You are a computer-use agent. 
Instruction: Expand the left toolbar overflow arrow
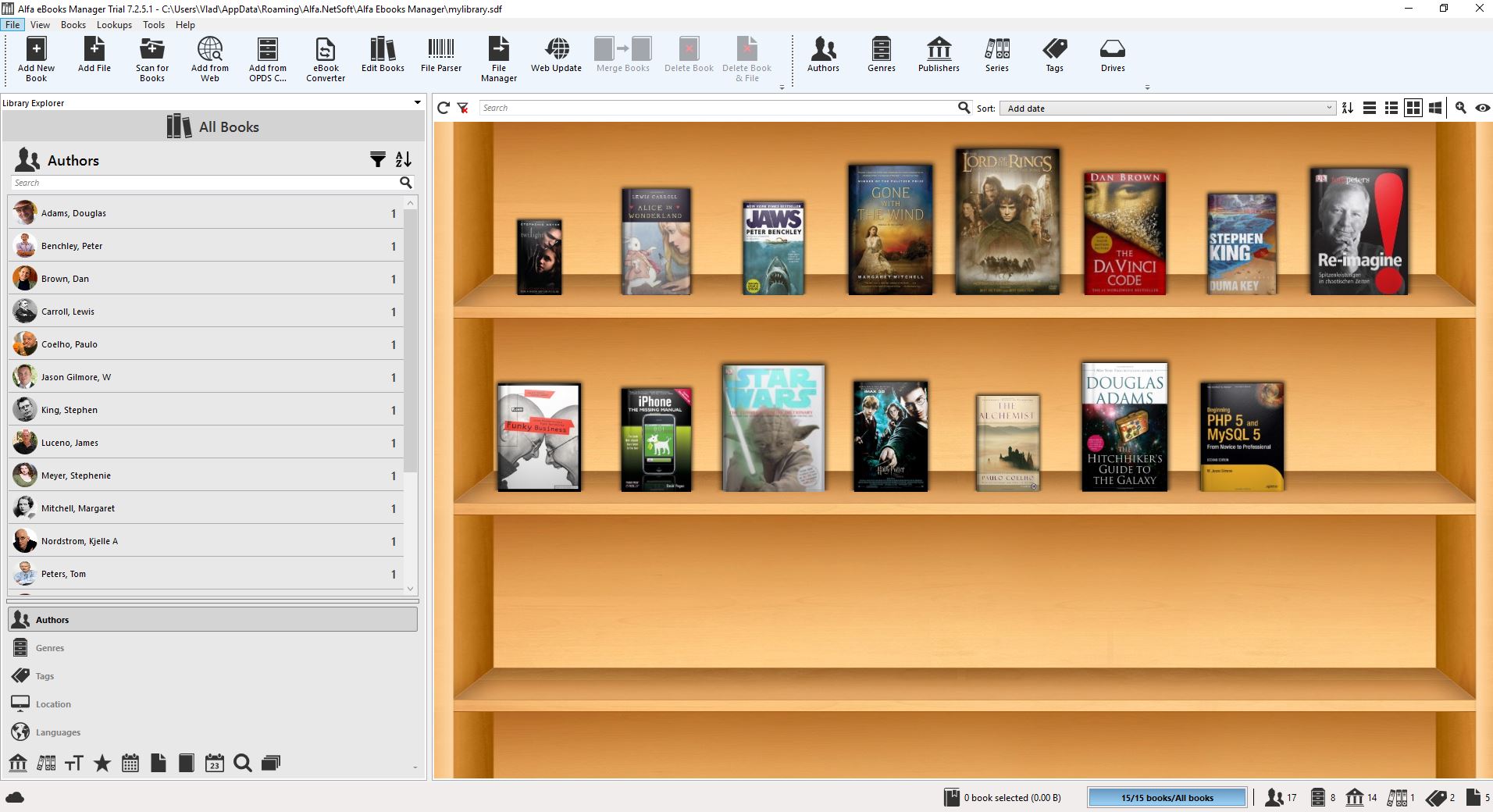pos(782,88)
